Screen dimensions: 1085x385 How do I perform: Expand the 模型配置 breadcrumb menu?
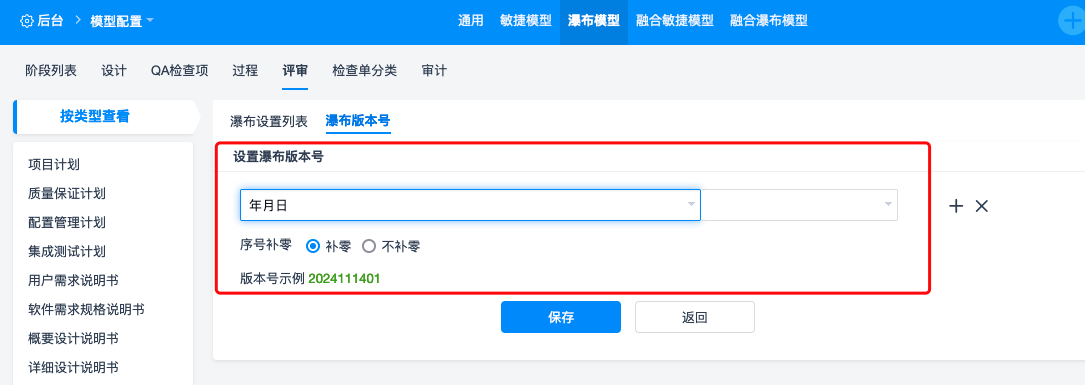[122, 21]
